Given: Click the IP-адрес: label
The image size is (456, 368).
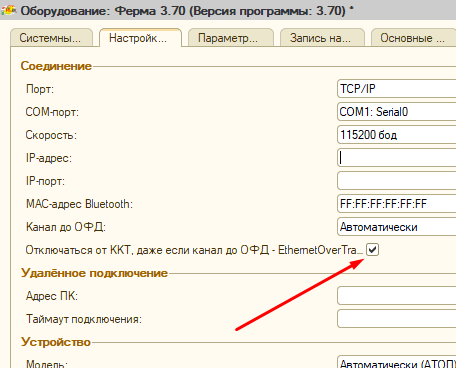Looking at the screenshot, I should pos(49,158).
